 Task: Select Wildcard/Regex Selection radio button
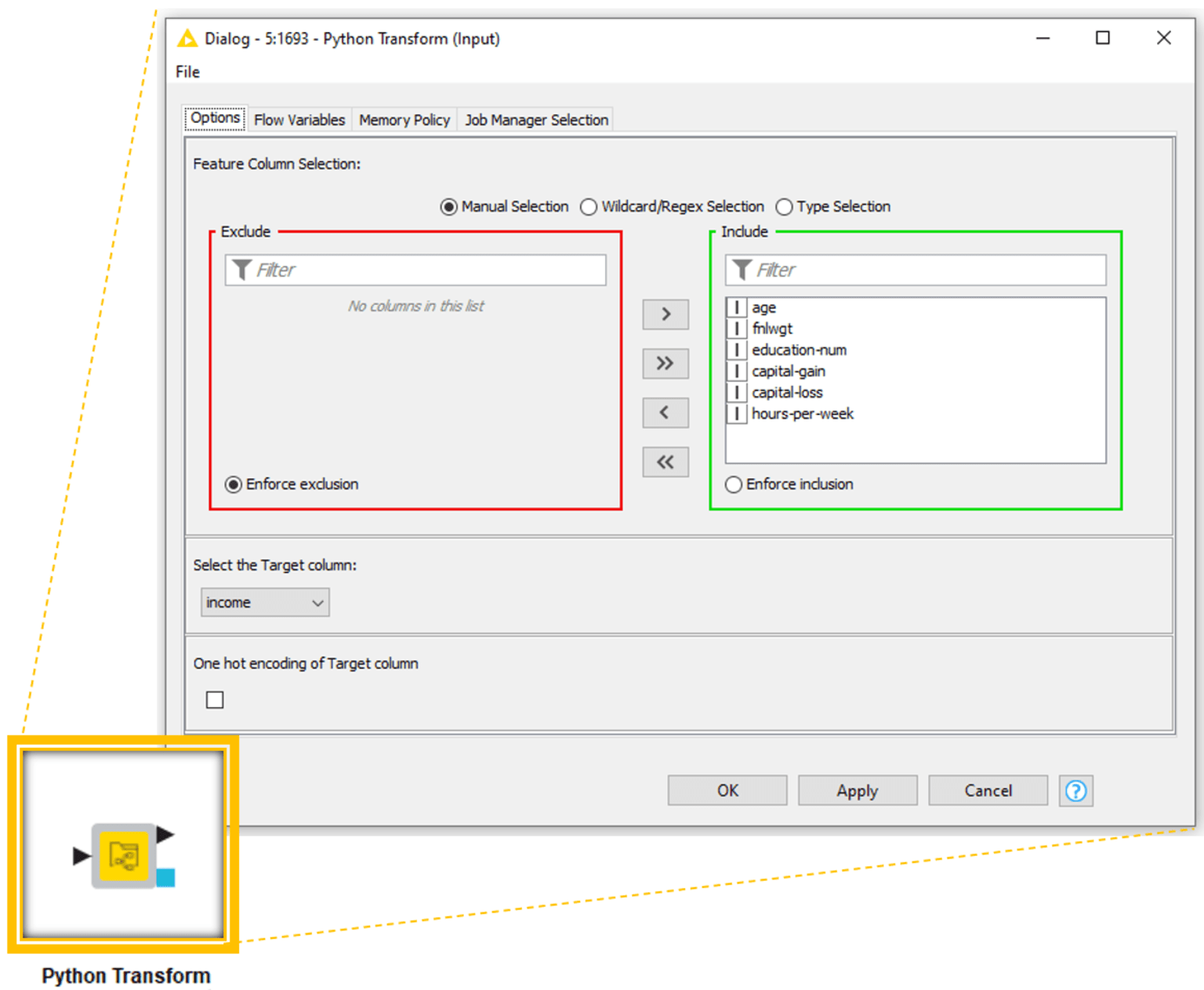pos(589,207)
